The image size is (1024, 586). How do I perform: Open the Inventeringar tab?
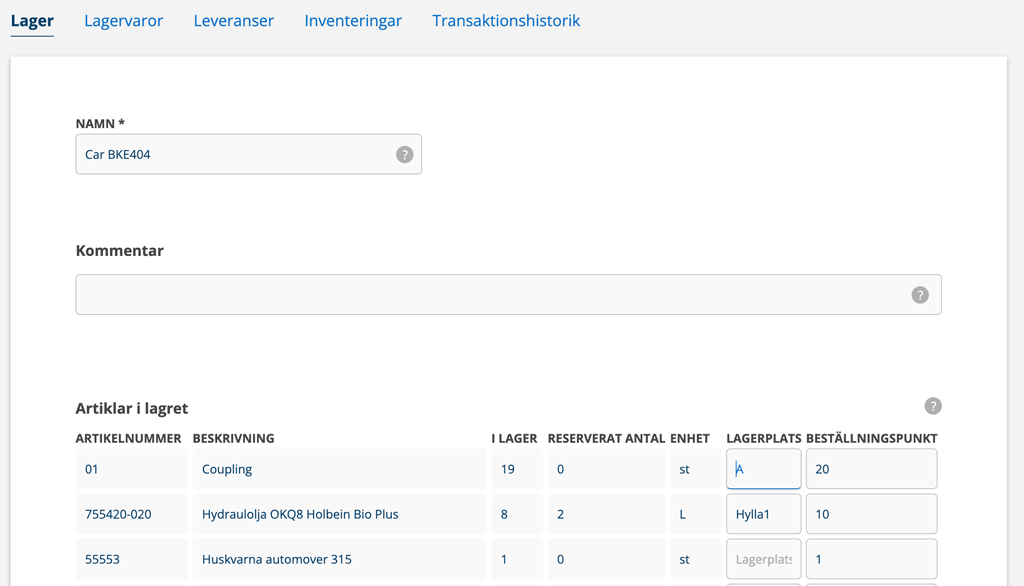pos(353,21)
